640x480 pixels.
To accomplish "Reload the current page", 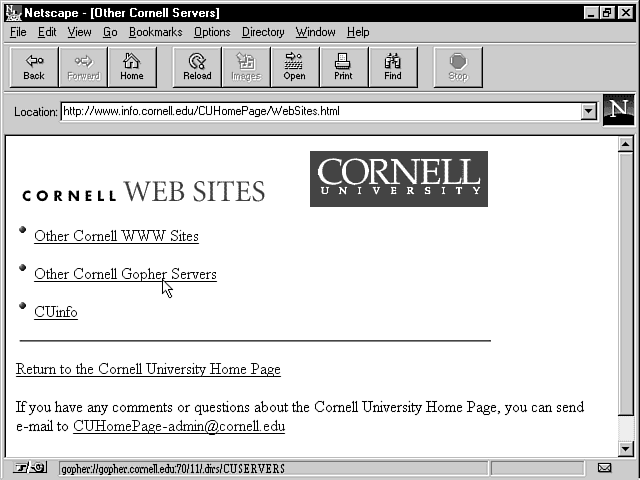I will 197,67.
